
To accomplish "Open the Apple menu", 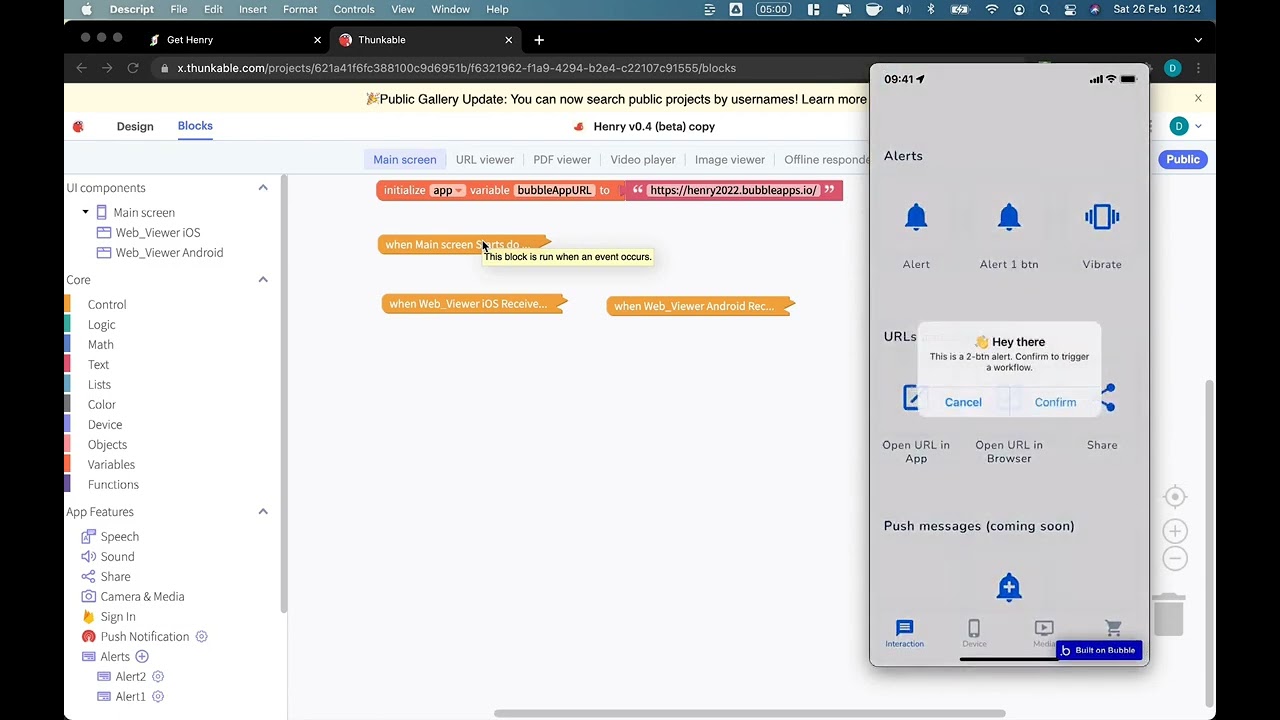I will 86,9.
